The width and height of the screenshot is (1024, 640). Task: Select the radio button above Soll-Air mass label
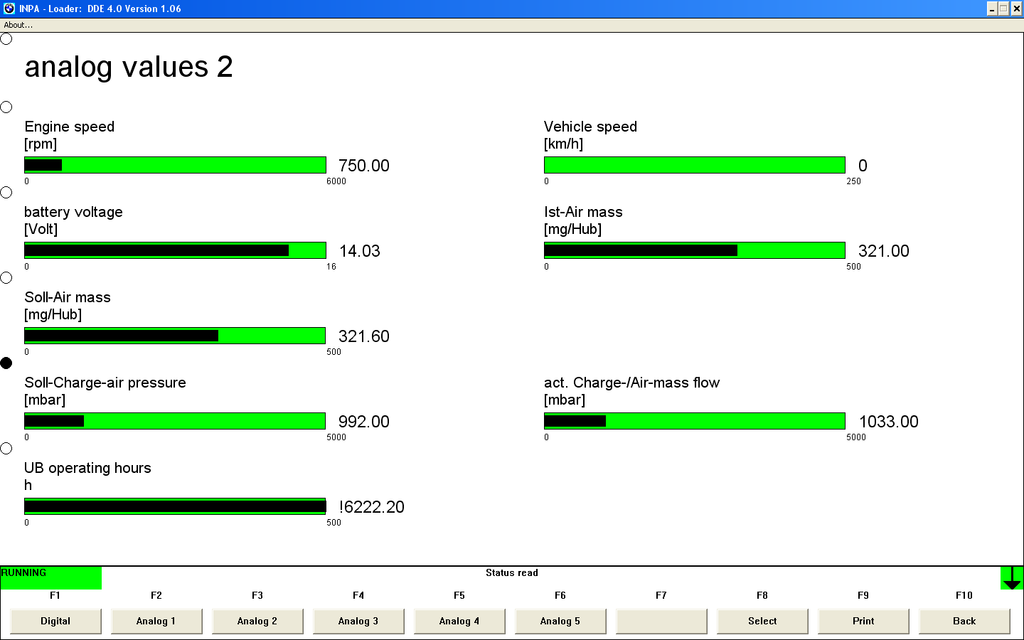(x=6, y=278)
